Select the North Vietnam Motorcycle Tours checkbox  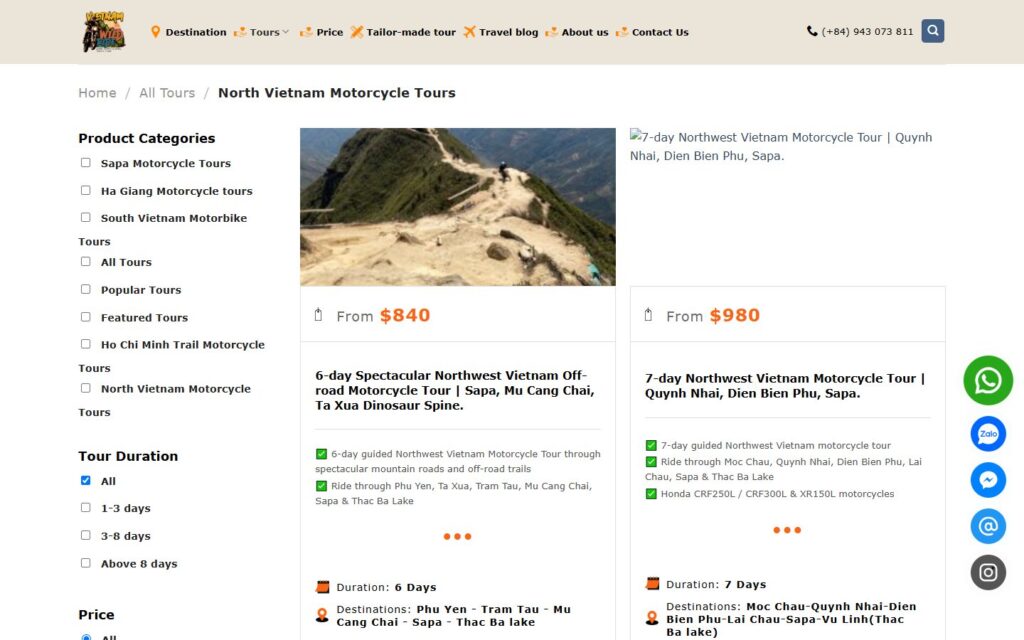86,388
